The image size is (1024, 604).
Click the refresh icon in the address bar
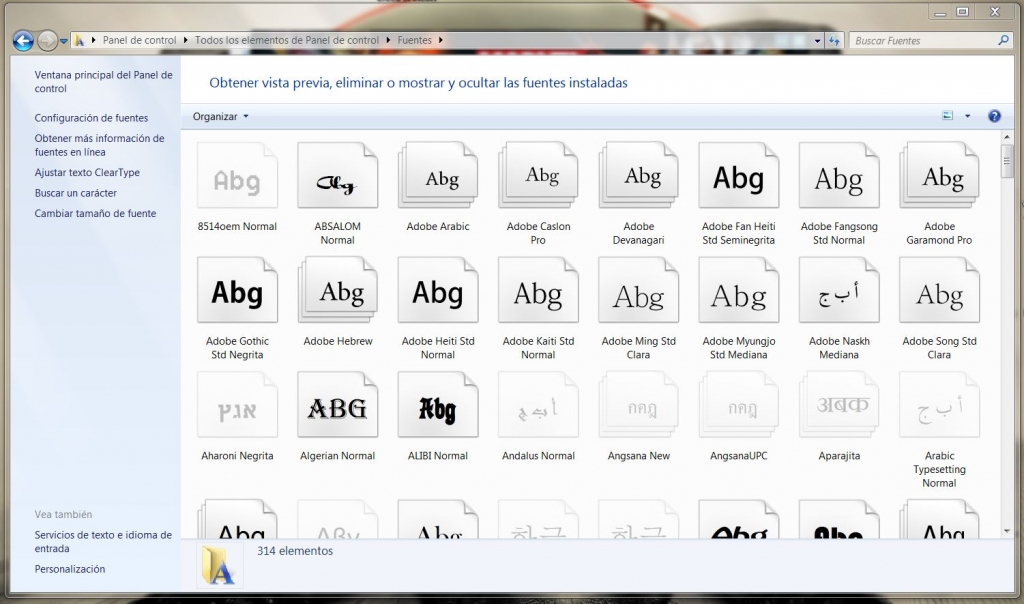tap(834, 40)
